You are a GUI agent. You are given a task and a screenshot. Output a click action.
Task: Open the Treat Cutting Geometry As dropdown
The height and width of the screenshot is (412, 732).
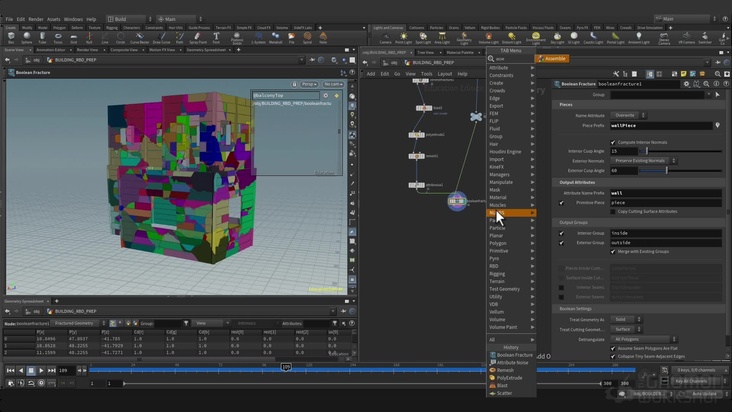(626, 329)
